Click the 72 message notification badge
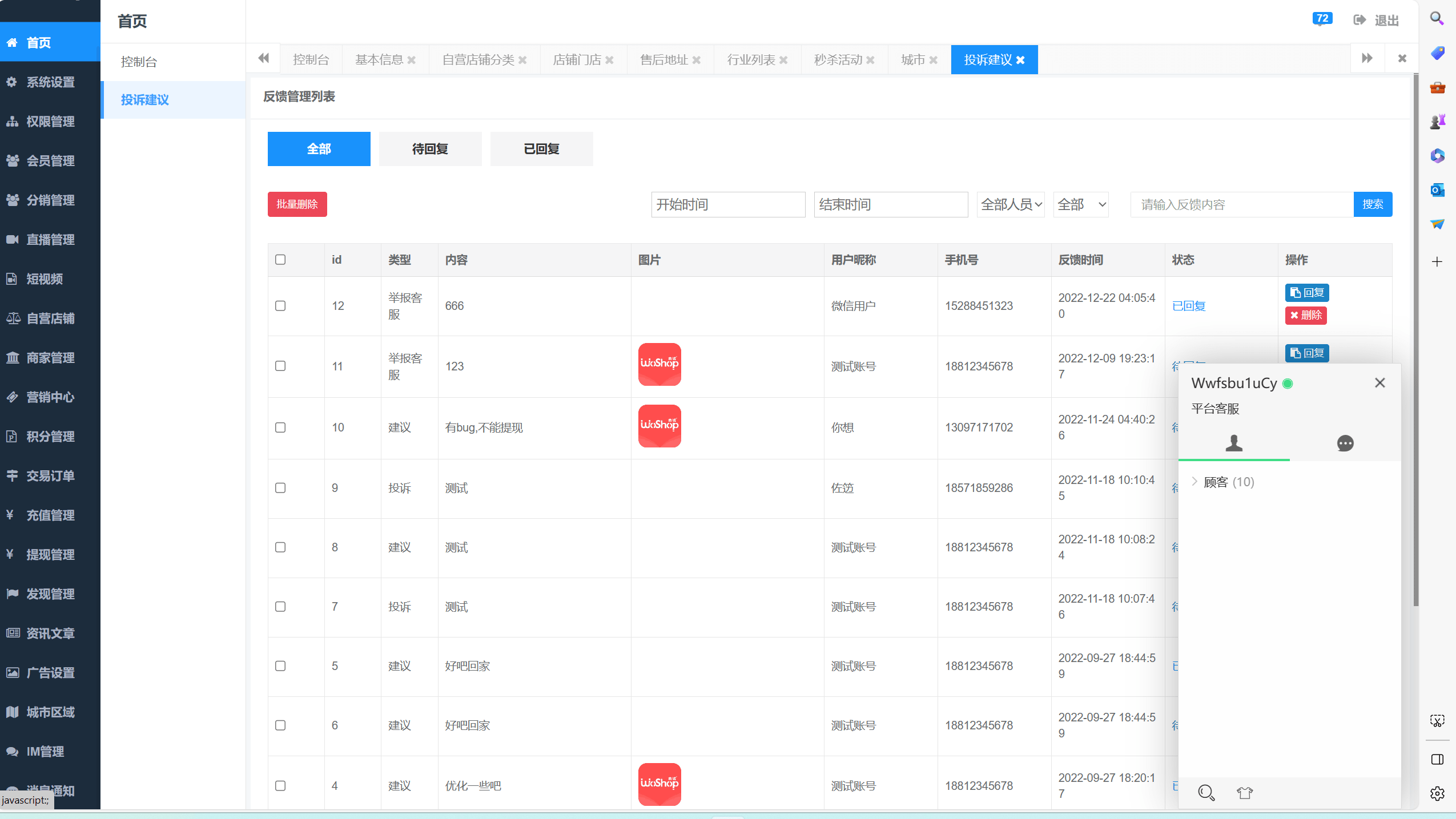 (x=1322, y=19)
